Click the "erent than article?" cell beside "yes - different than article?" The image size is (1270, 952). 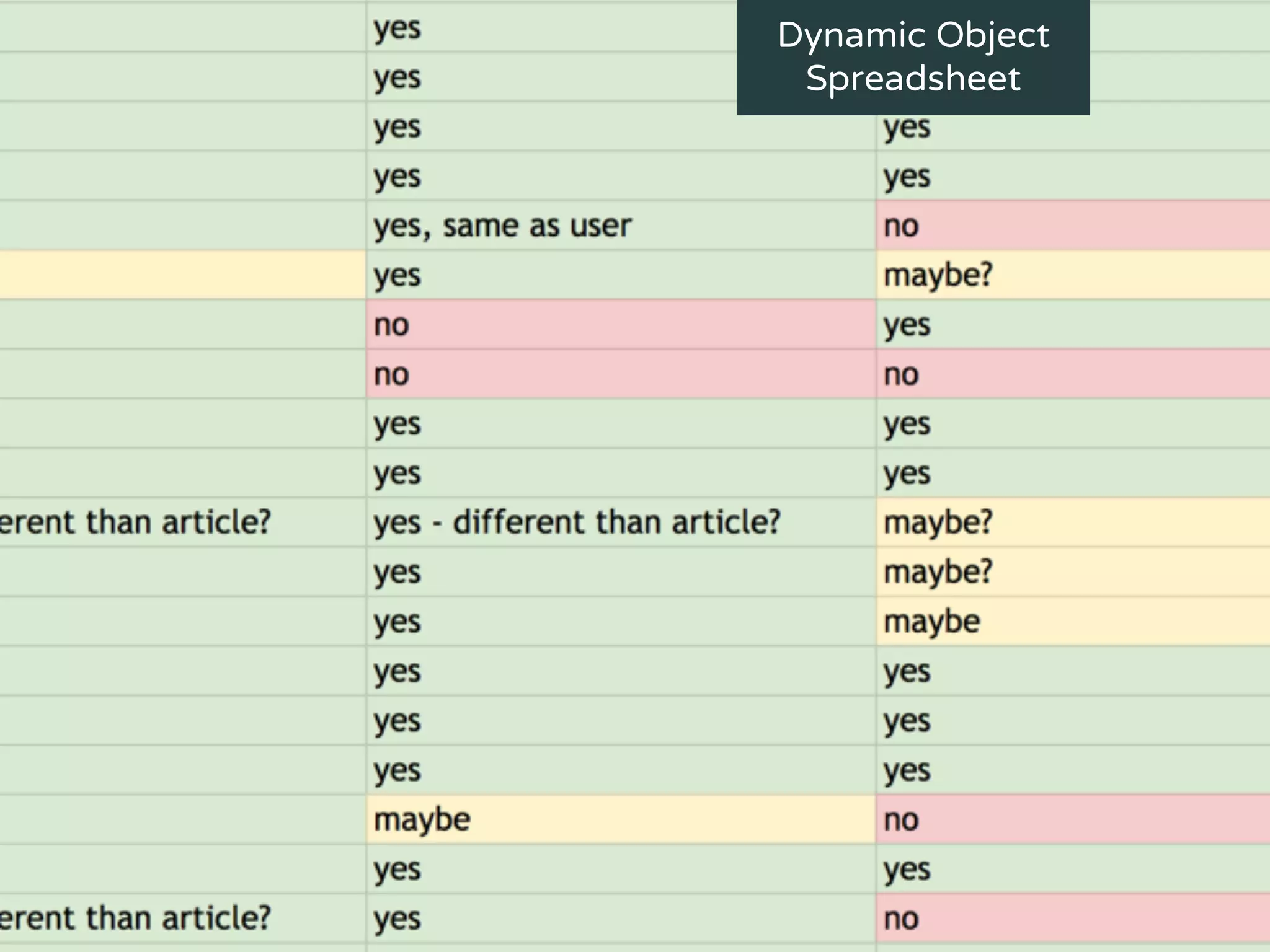point(182,522)
